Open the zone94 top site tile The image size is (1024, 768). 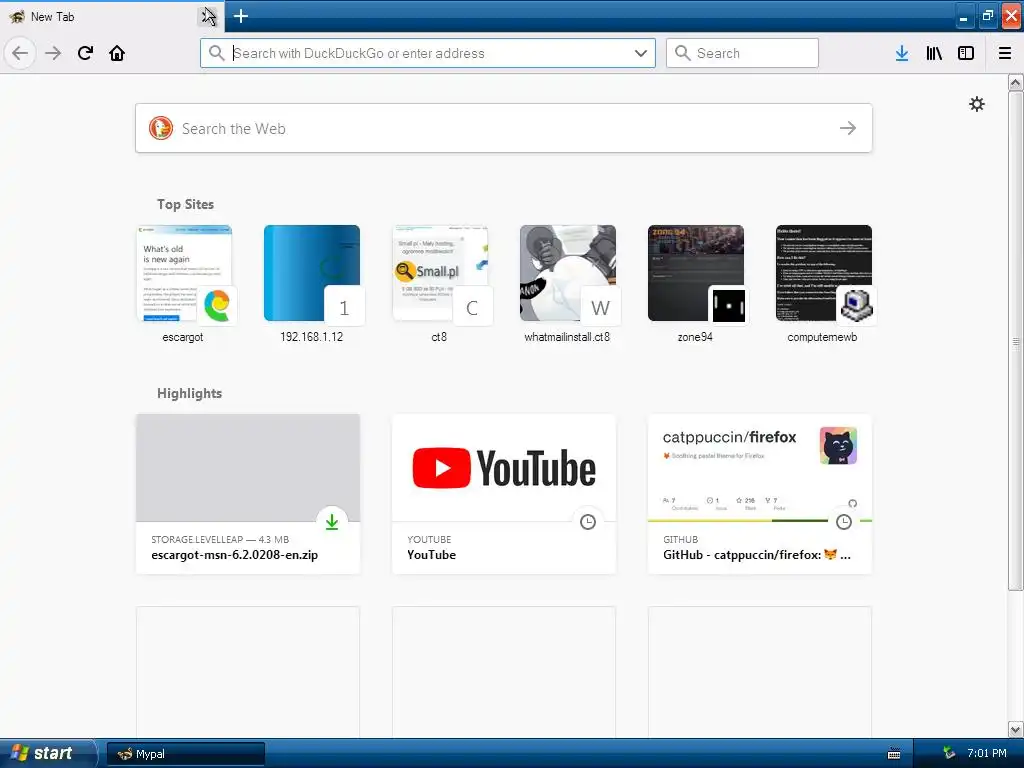click(x=696, y=283)
